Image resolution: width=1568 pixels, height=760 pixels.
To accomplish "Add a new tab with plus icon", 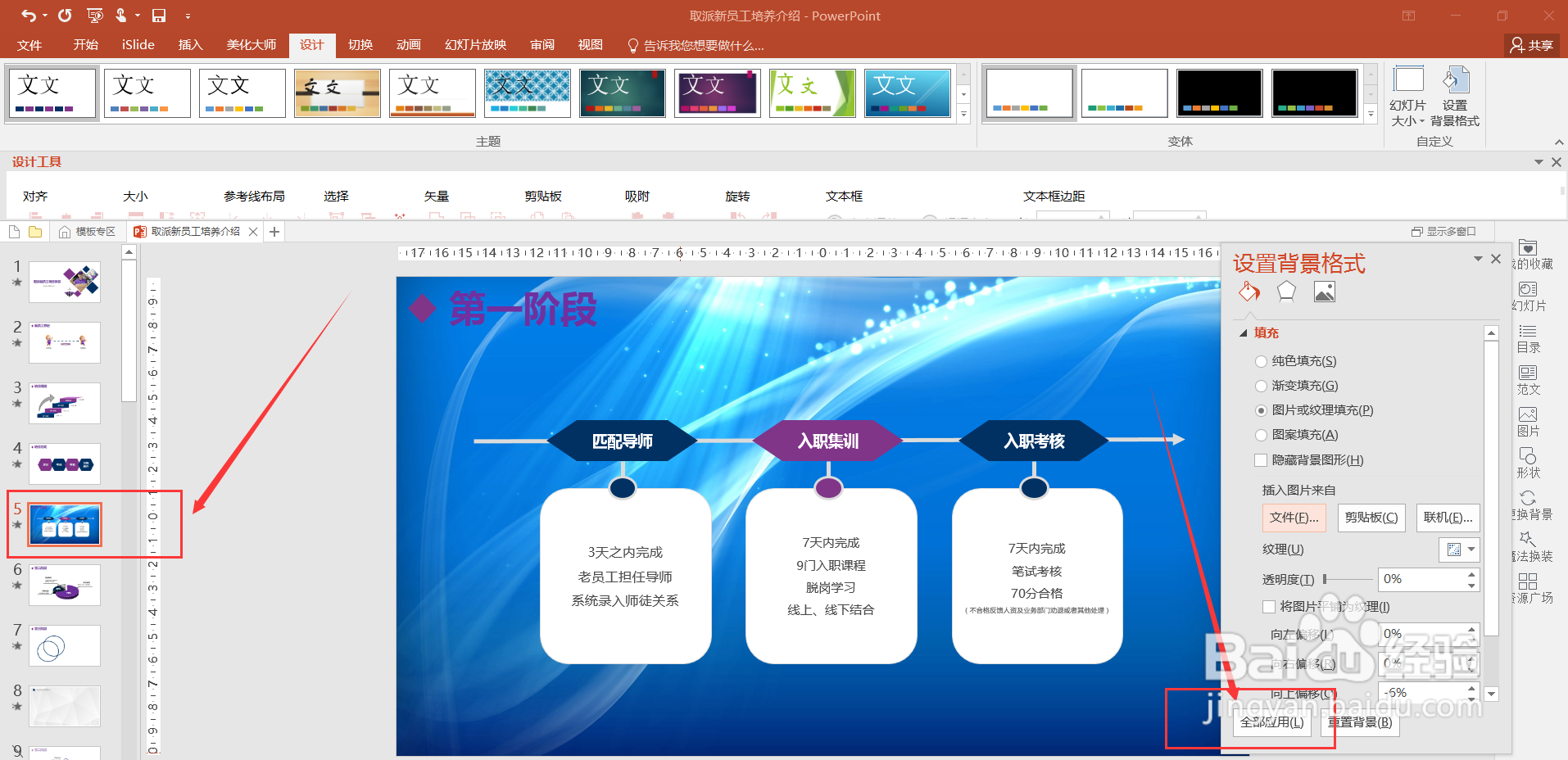I will (x=274, y=232).
